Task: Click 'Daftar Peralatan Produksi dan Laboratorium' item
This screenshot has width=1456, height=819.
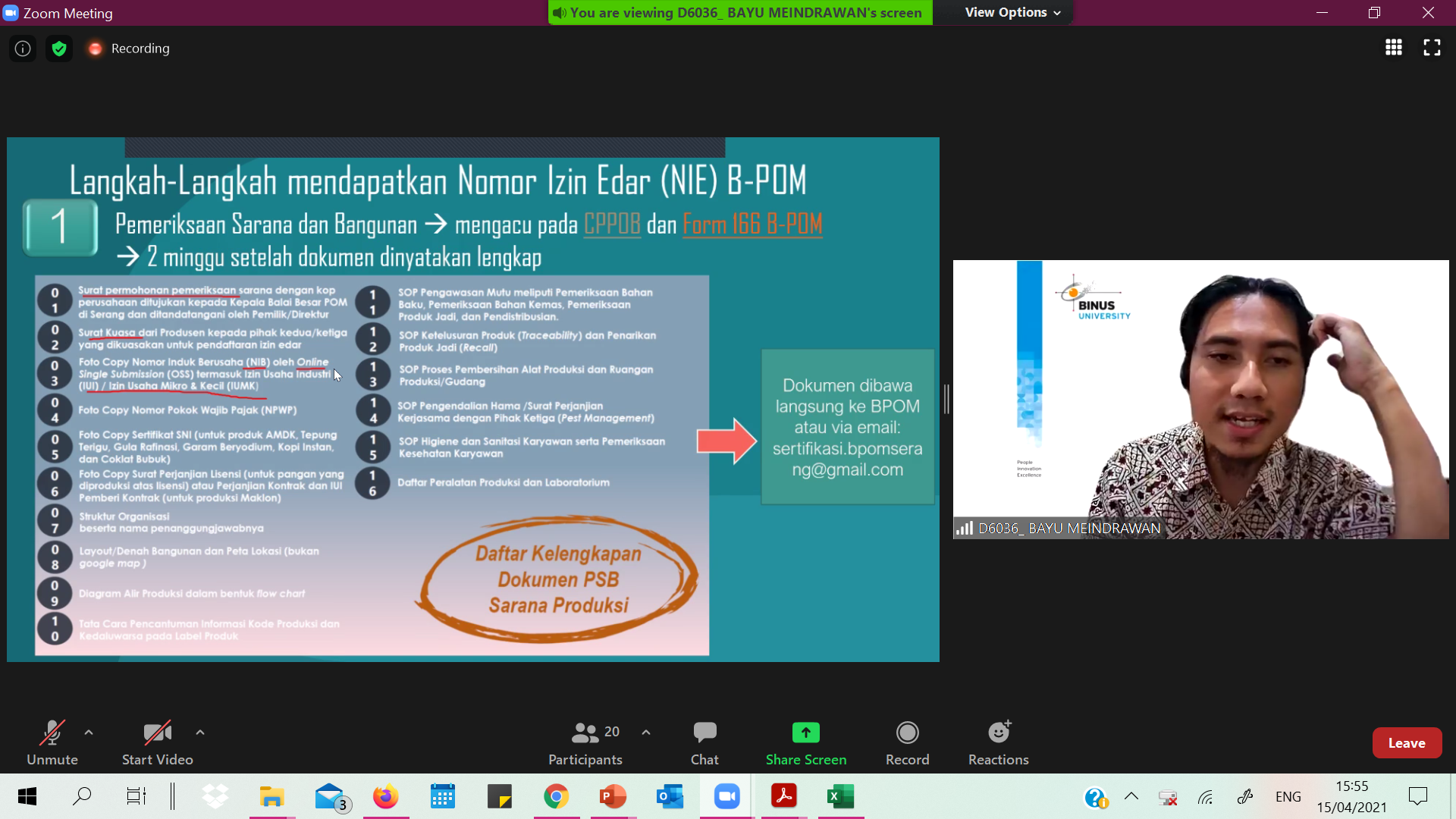Action: click(504, 482)
